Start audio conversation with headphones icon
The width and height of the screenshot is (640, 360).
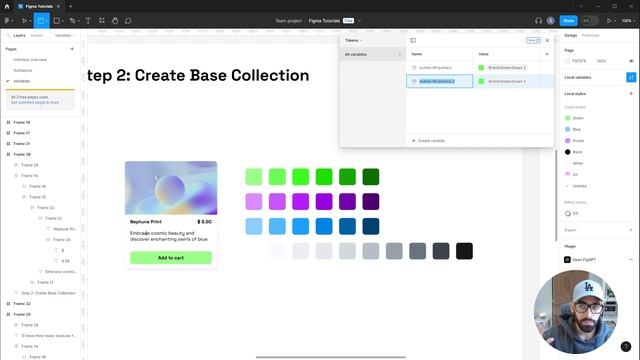(x=538, y=21)
